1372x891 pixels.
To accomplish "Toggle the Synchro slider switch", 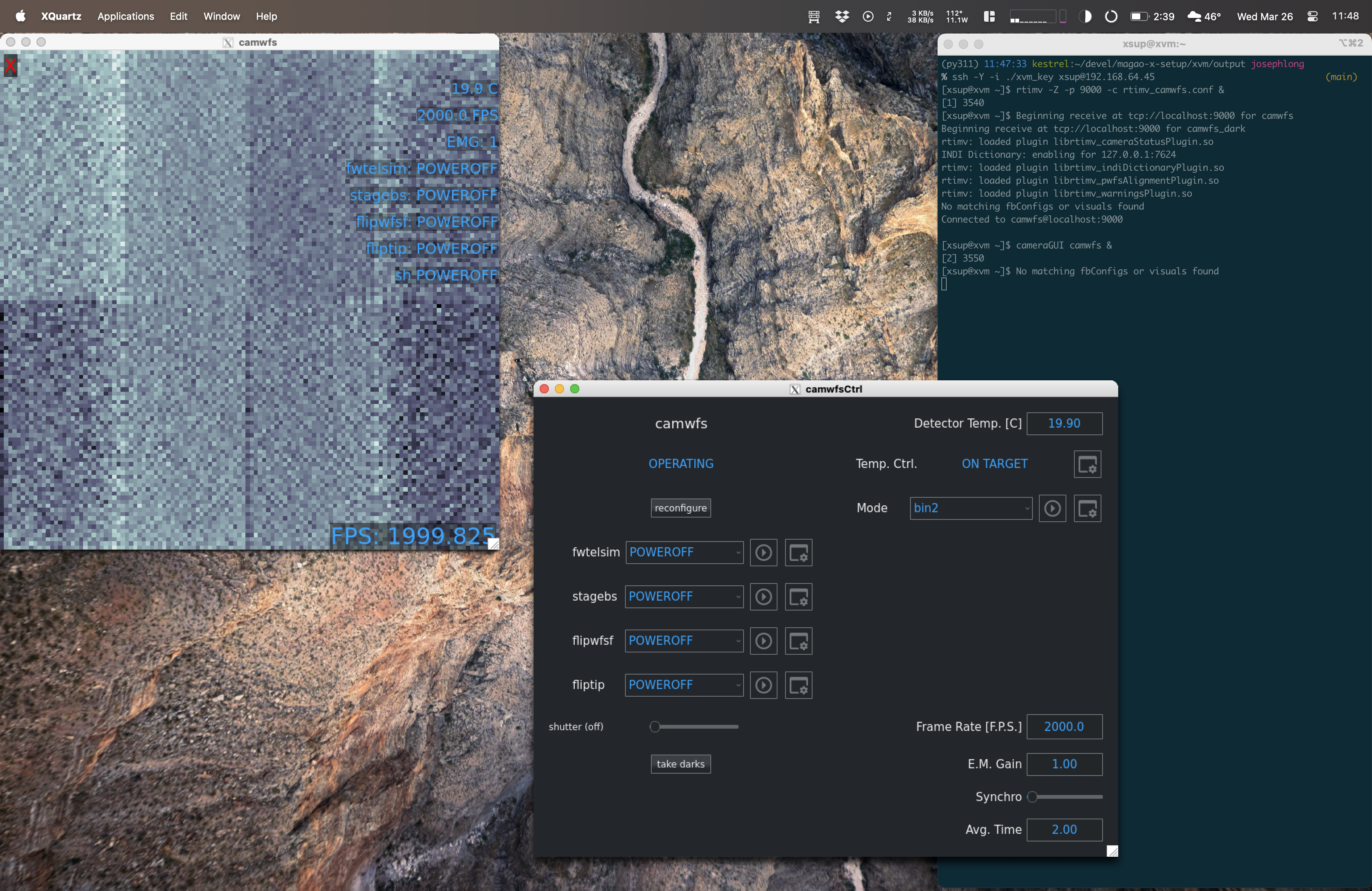I will tap(1065, 797).
